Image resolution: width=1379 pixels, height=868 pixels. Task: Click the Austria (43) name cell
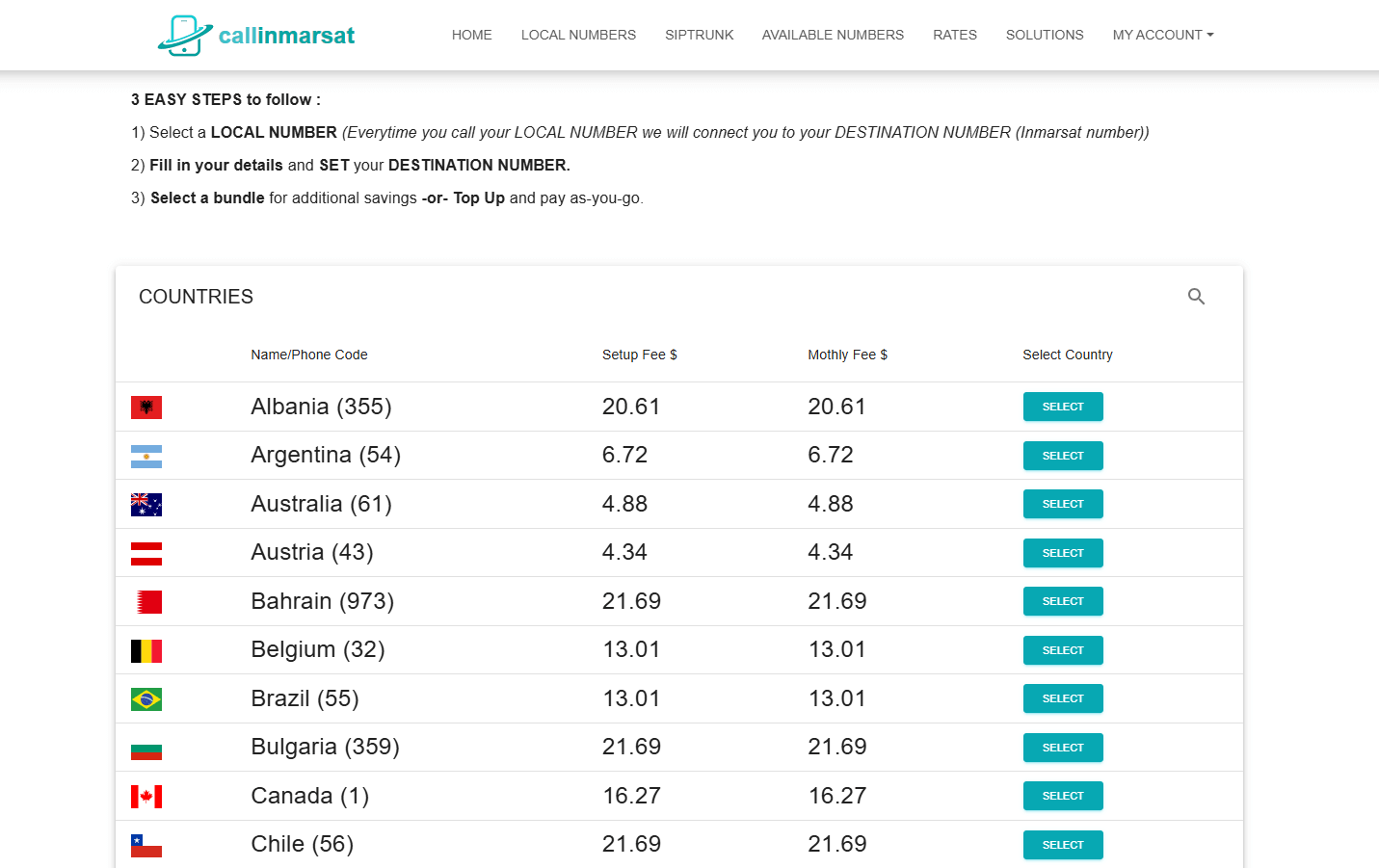pyautogui.click(x=312, y=552)
